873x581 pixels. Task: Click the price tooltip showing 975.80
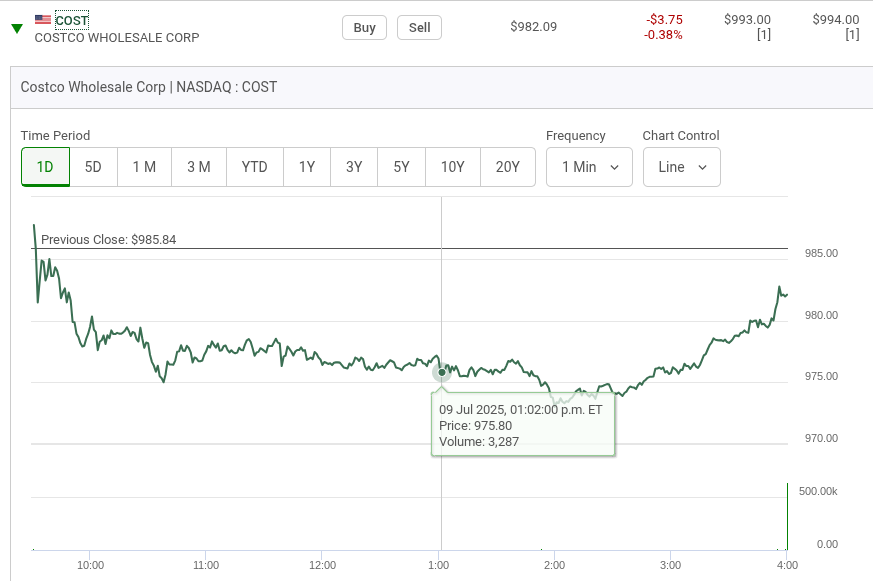523,425
